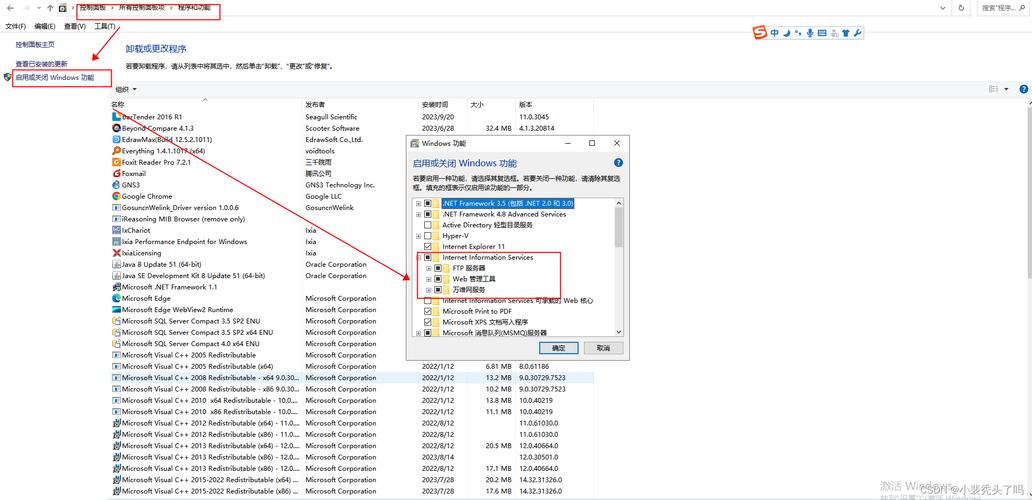Expand the .NET Framework 4.8 Advanced Services node

pyautogui.click(x=419, y=214)
